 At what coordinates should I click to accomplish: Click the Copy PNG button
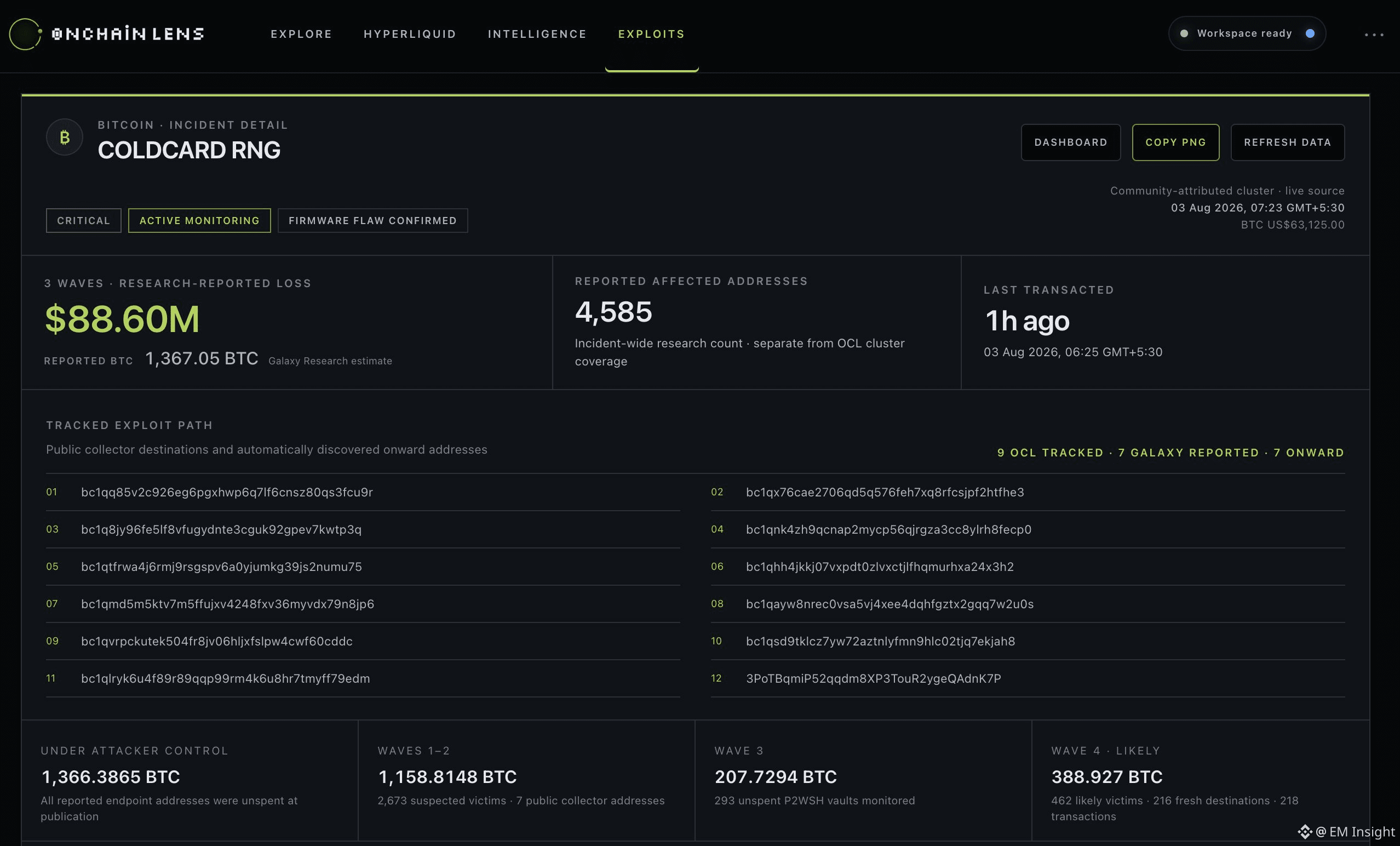click(x=1175, y=142)
